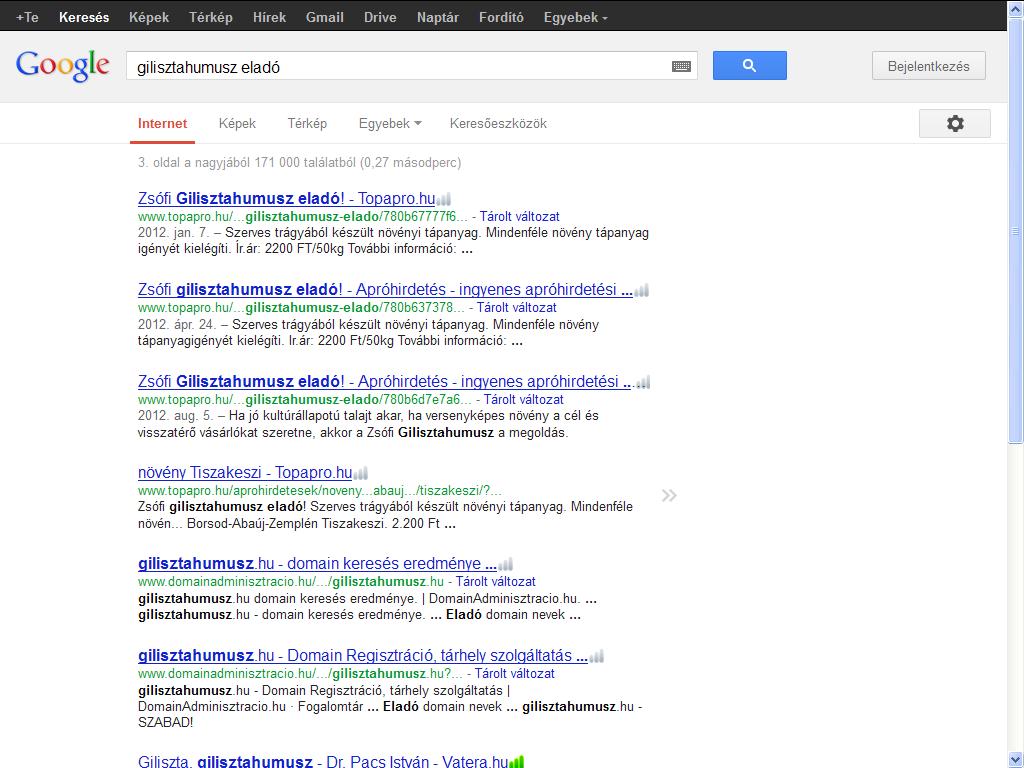Image resolution: width=1024 pixels, height=768 pixels.
Task: Open 'gilisztahumusz.hu - domain keresés eredménye' result
Action: (x=317, y=564)
